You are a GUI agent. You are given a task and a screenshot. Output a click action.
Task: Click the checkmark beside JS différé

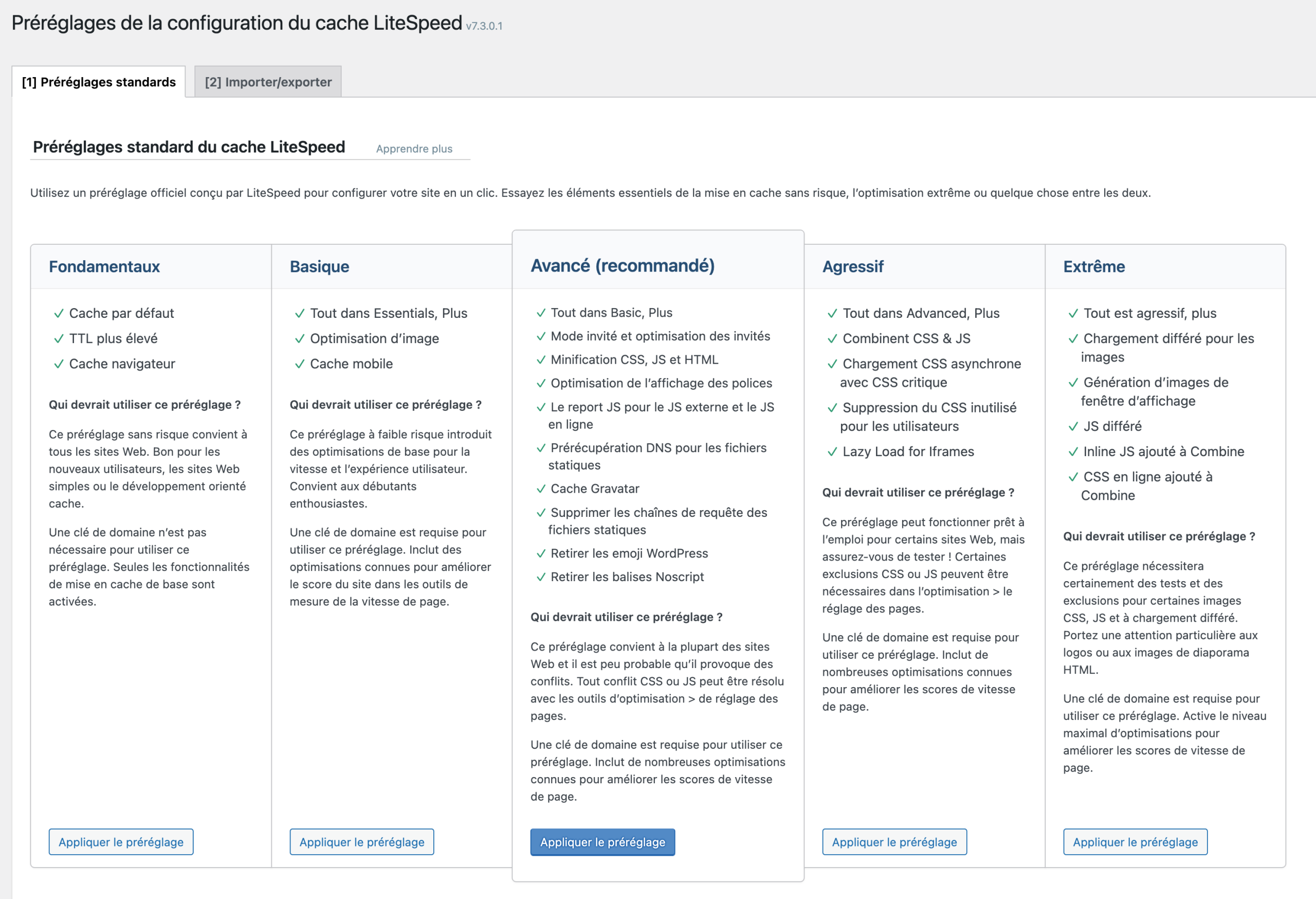pyautogui.click(x=1073, y=426)
